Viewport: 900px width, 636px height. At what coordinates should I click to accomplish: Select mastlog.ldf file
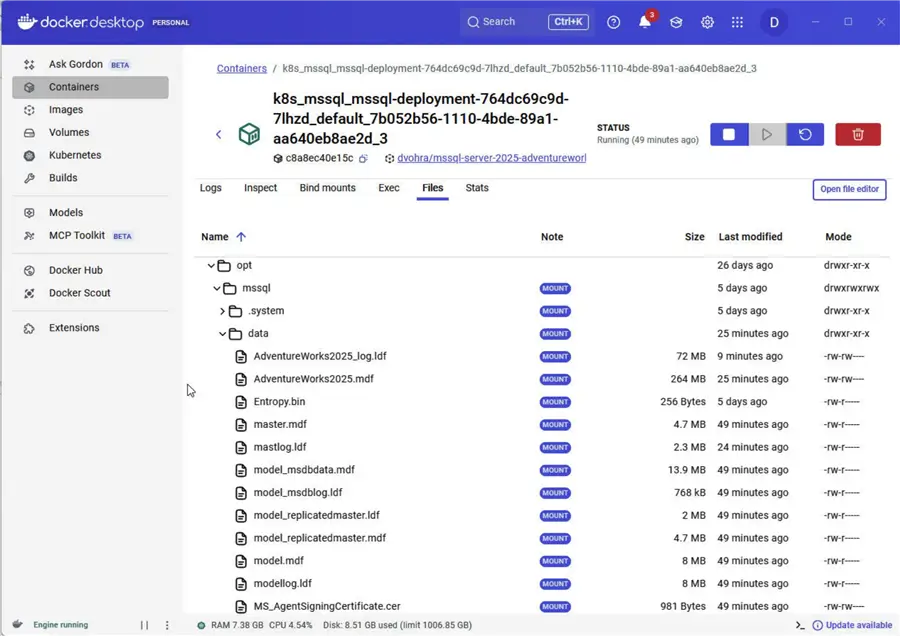point(280,447)
